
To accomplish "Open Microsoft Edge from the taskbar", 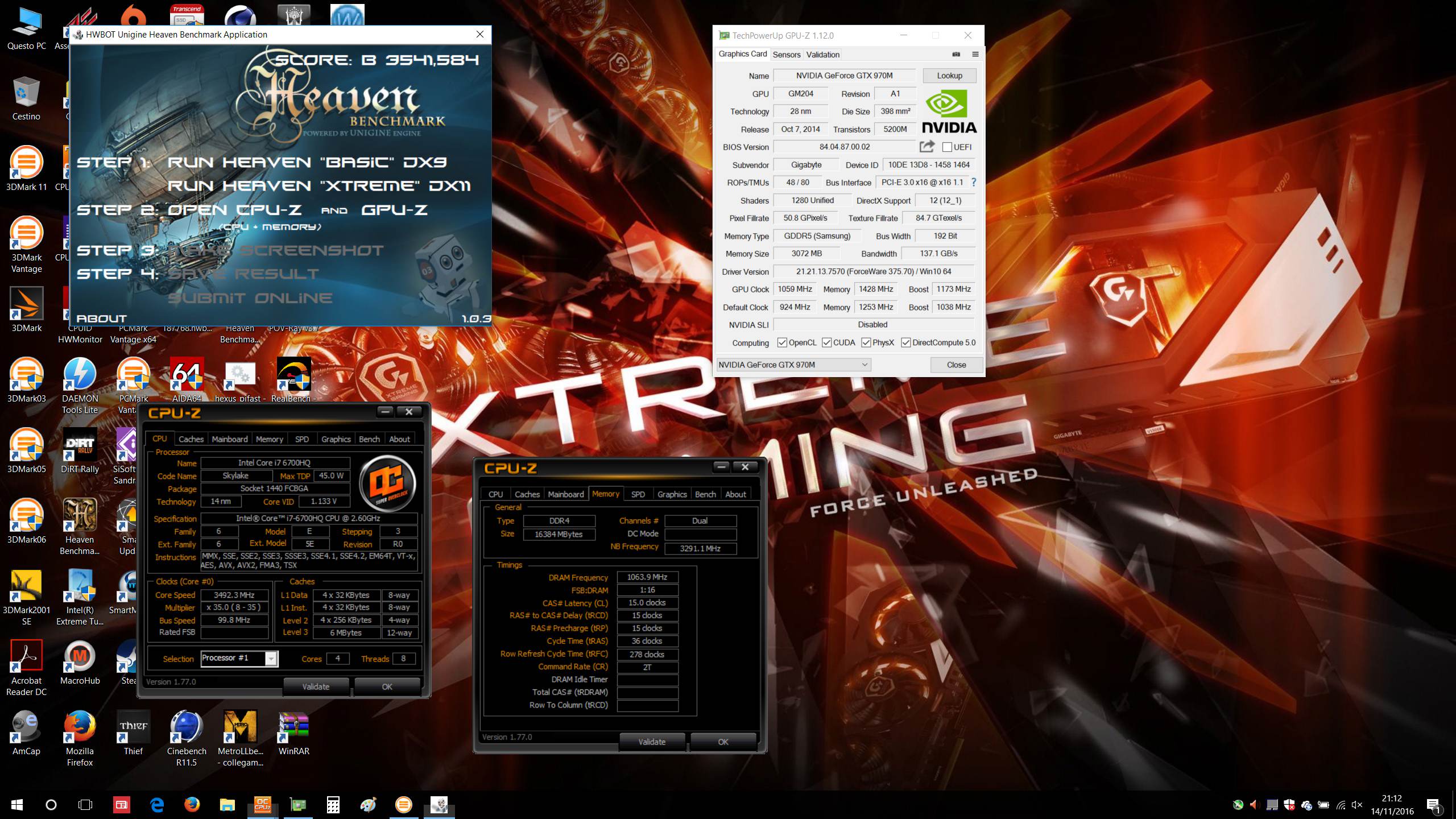I will (x=156, y=804).
